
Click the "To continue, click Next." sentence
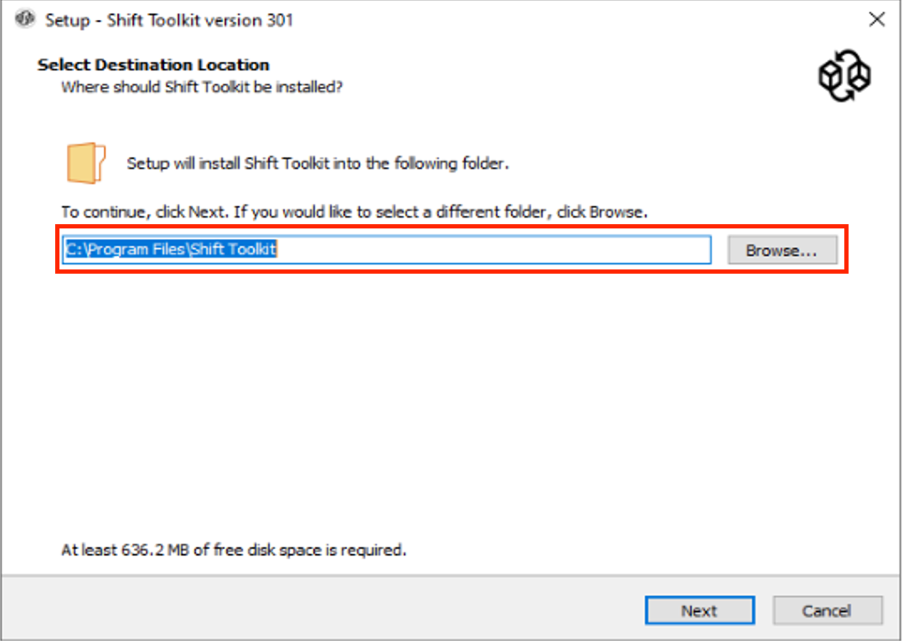point(145,212)
